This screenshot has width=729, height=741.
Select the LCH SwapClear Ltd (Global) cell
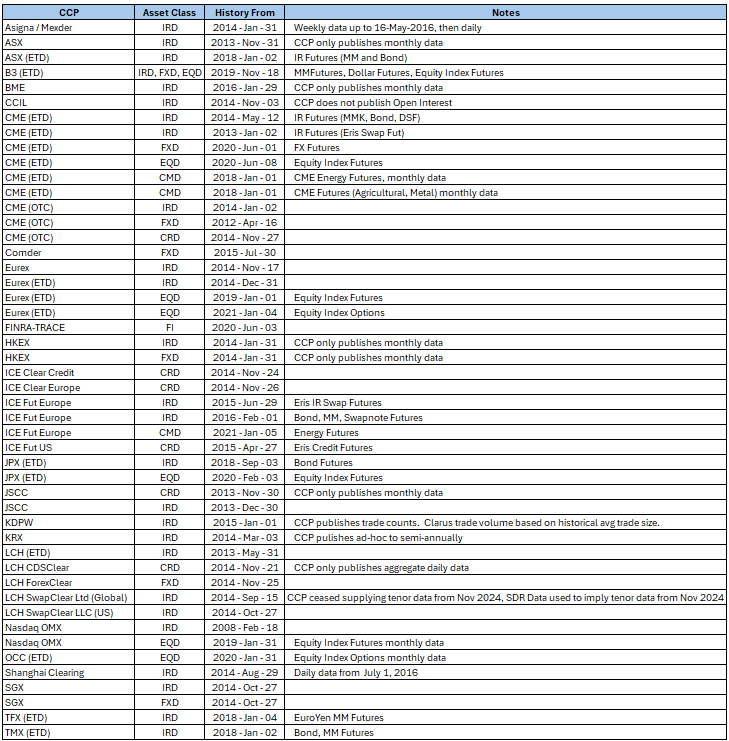tap(69, 598)
